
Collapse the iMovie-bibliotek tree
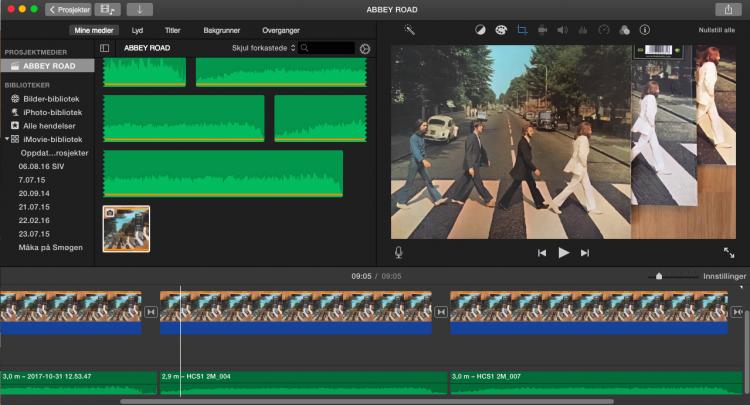pos(5,140)
